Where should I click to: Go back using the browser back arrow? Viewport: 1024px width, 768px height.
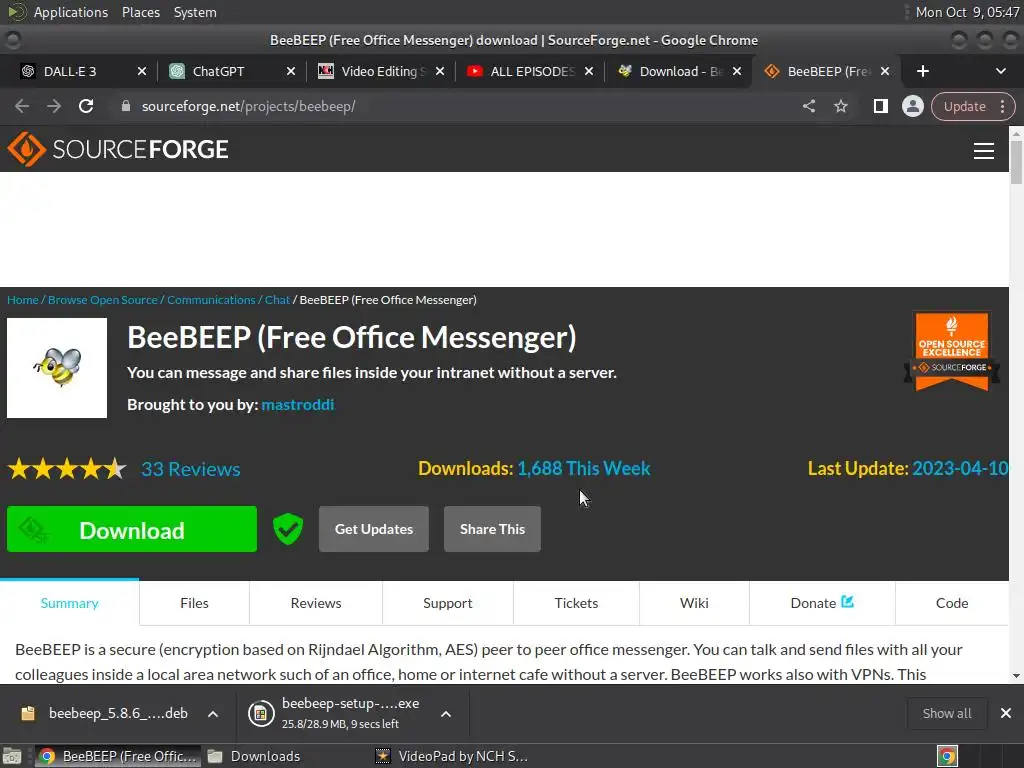pyautogui.click(x=22, y=106)
